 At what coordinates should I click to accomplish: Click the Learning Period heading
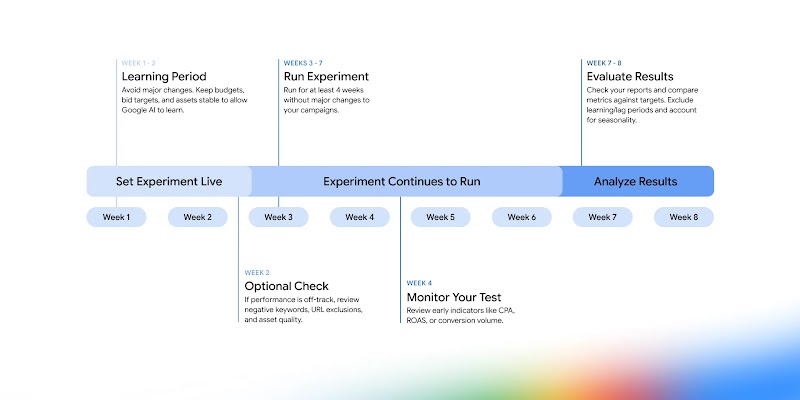click(164, 77)
